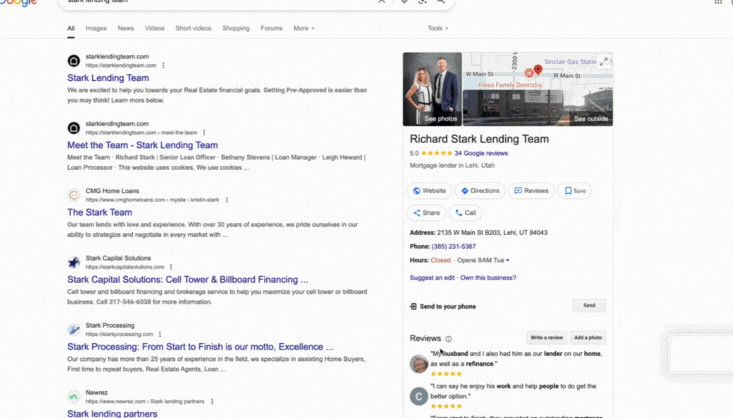Switch to the Videos tab
Screen dimensions: 733x418
click(x=155, y=29)
